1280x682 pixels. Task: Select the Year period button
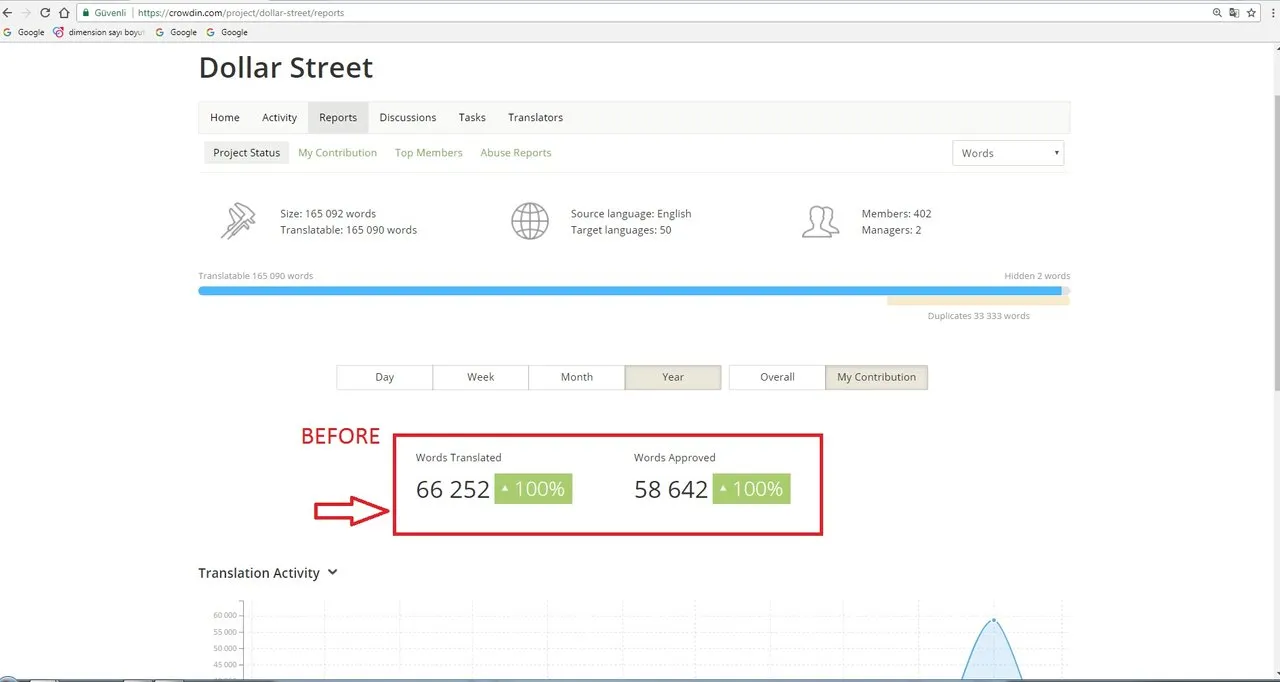[673, 377]
